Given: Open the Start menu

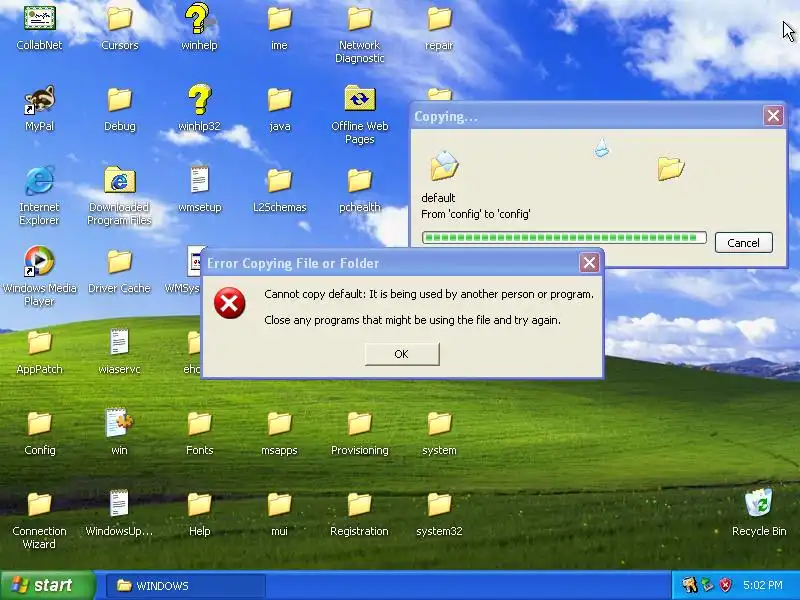Looking at the screenshot, I should point(48,585).
